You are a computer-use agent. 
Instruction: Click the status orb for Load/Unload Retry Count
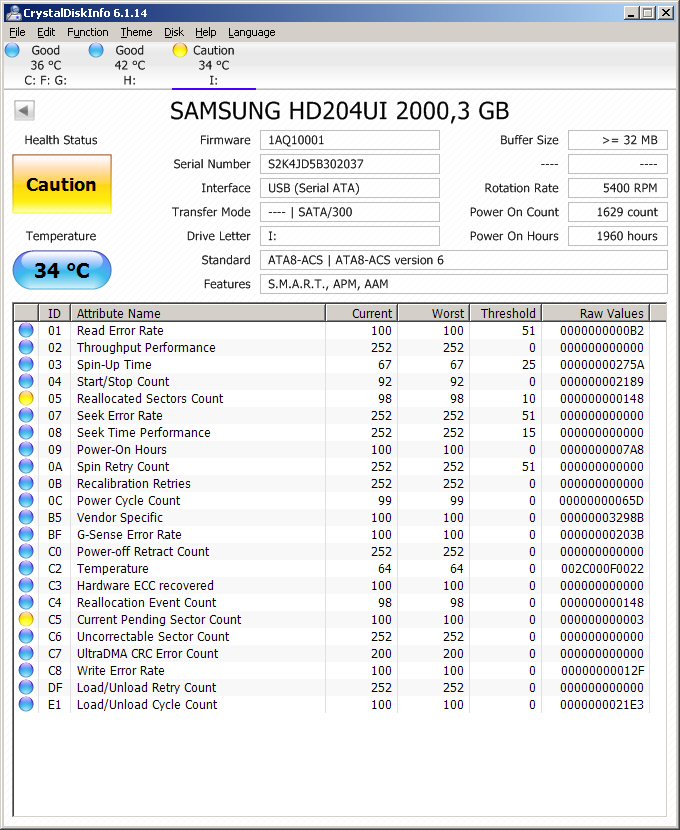tap(26, 687)
